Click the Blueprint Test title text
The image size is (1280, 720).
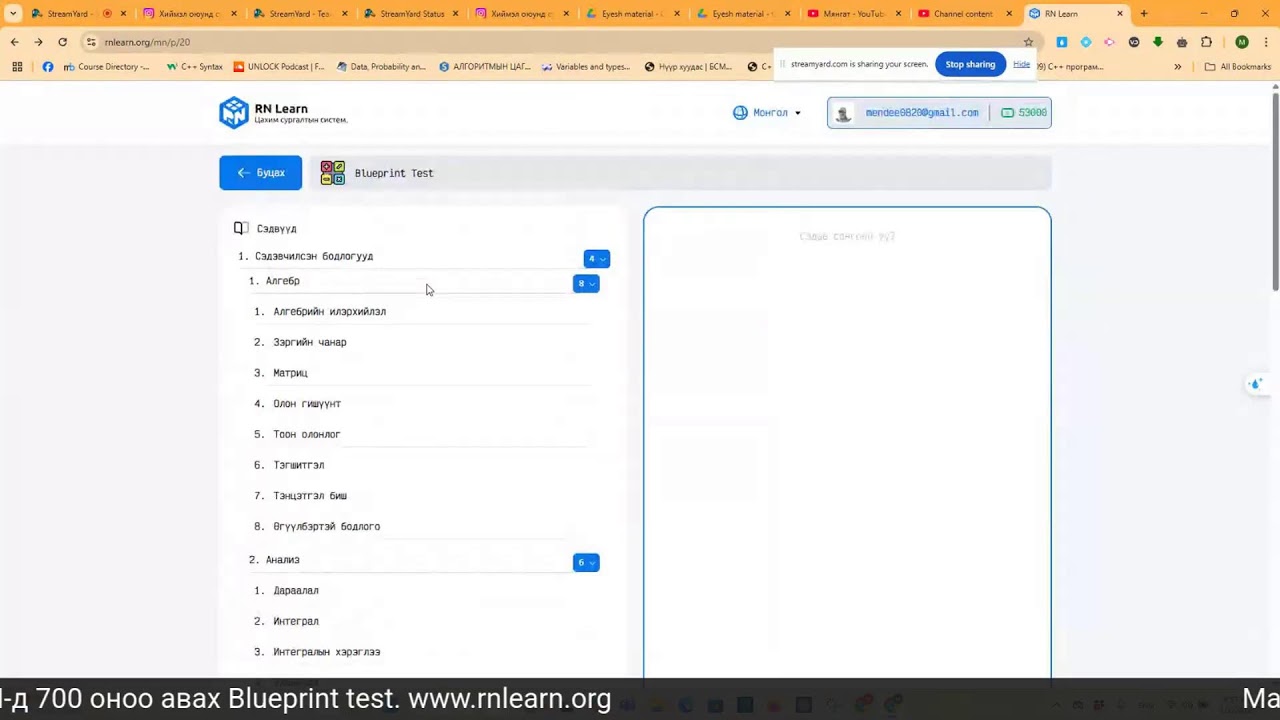pos(394,173)
